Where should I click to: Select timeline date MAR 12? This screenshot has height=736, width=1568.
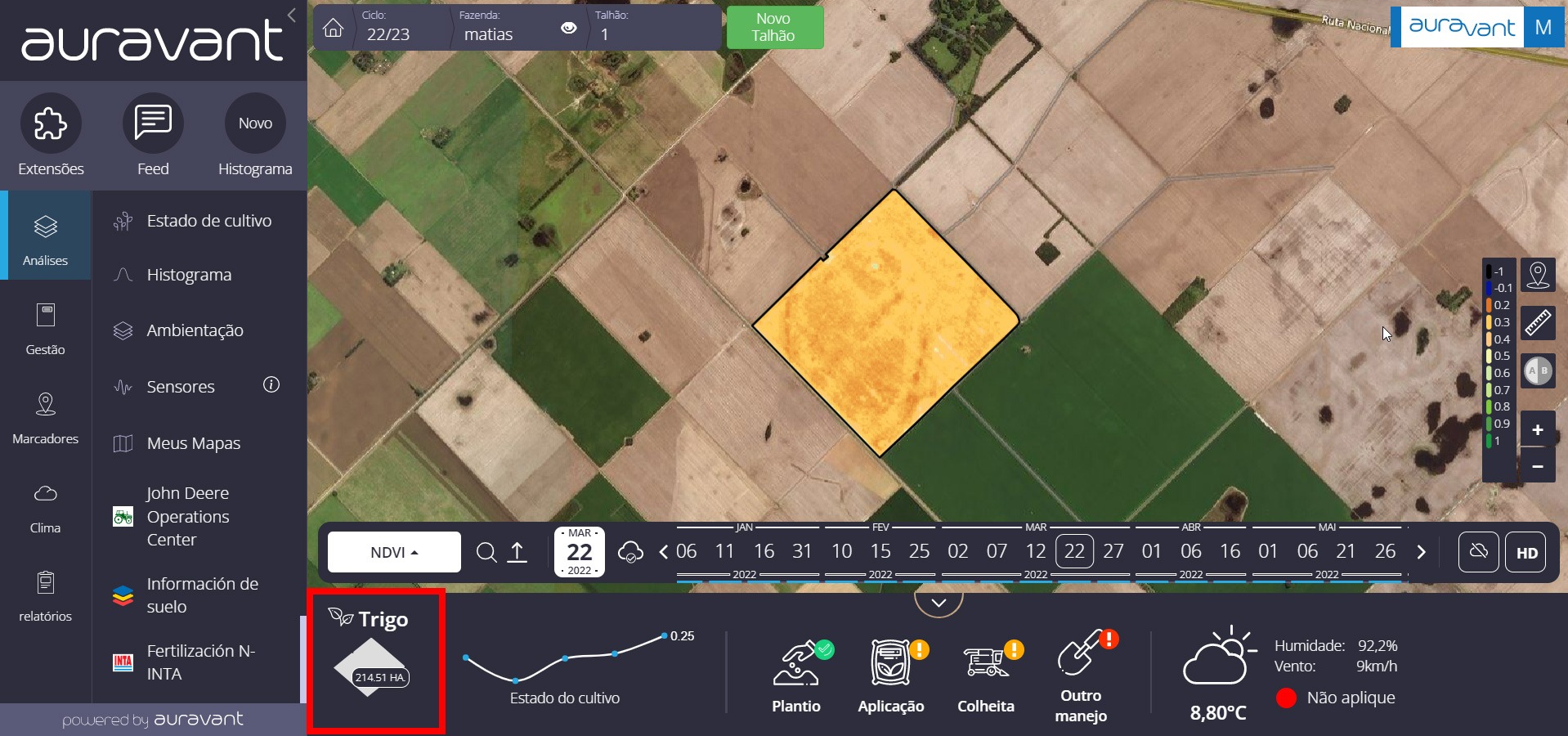click(1036, 551)
